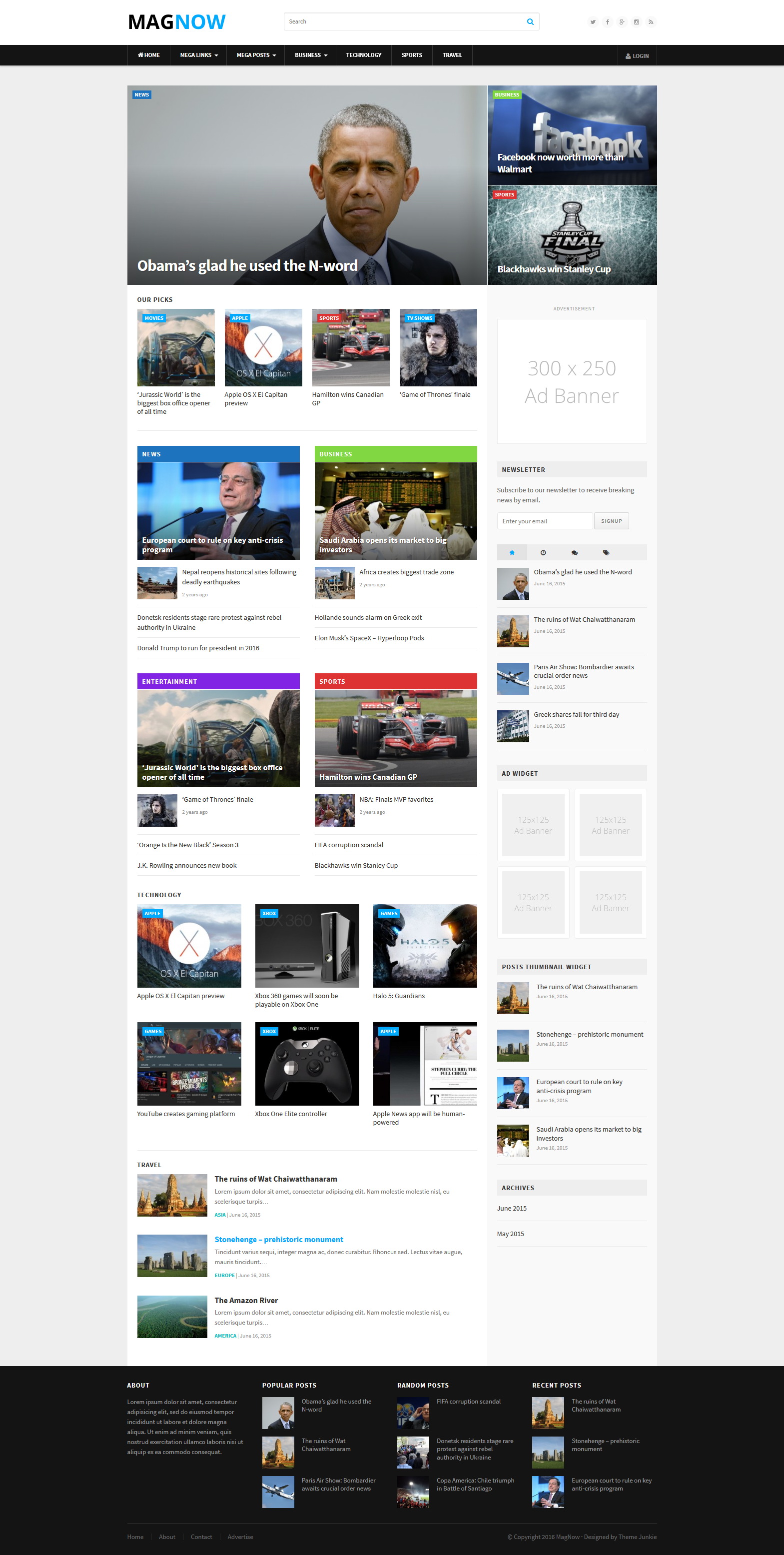Open the Obama N-word featured headline

(x=247, y=265)
